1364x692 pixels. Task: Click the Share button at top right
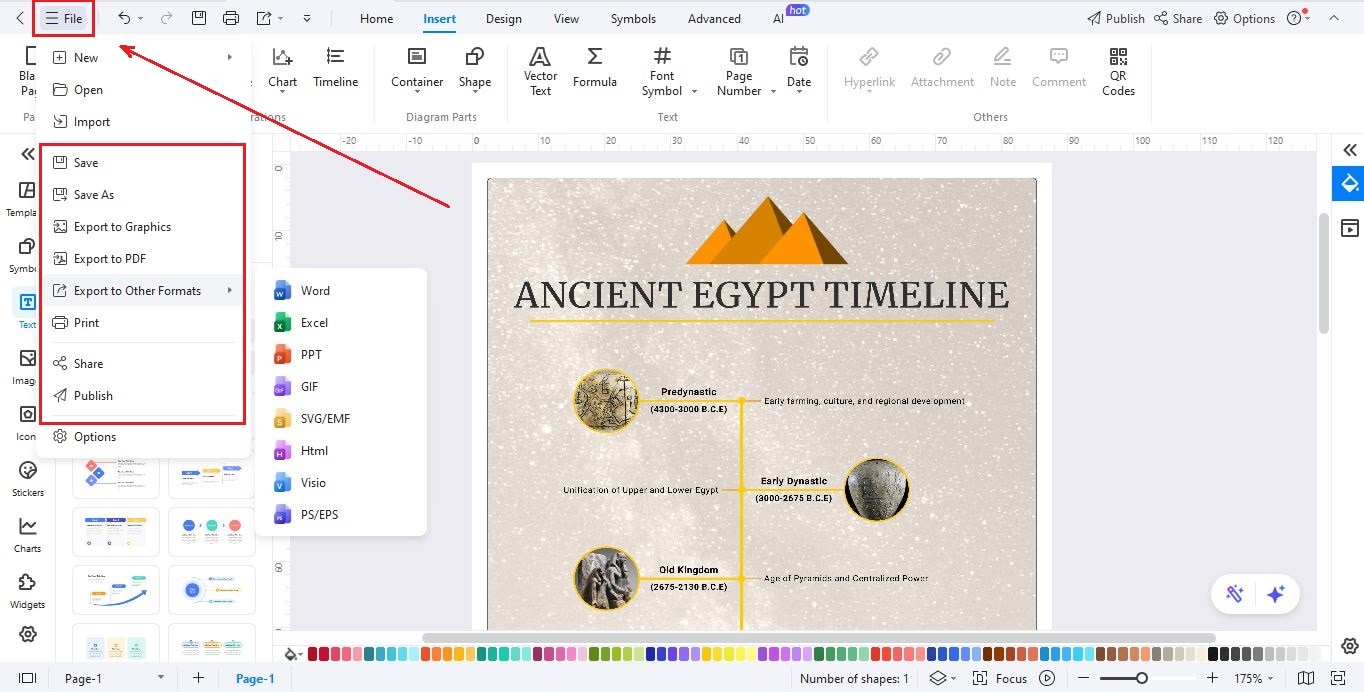pyautogui.click(x=1178, y=18)
